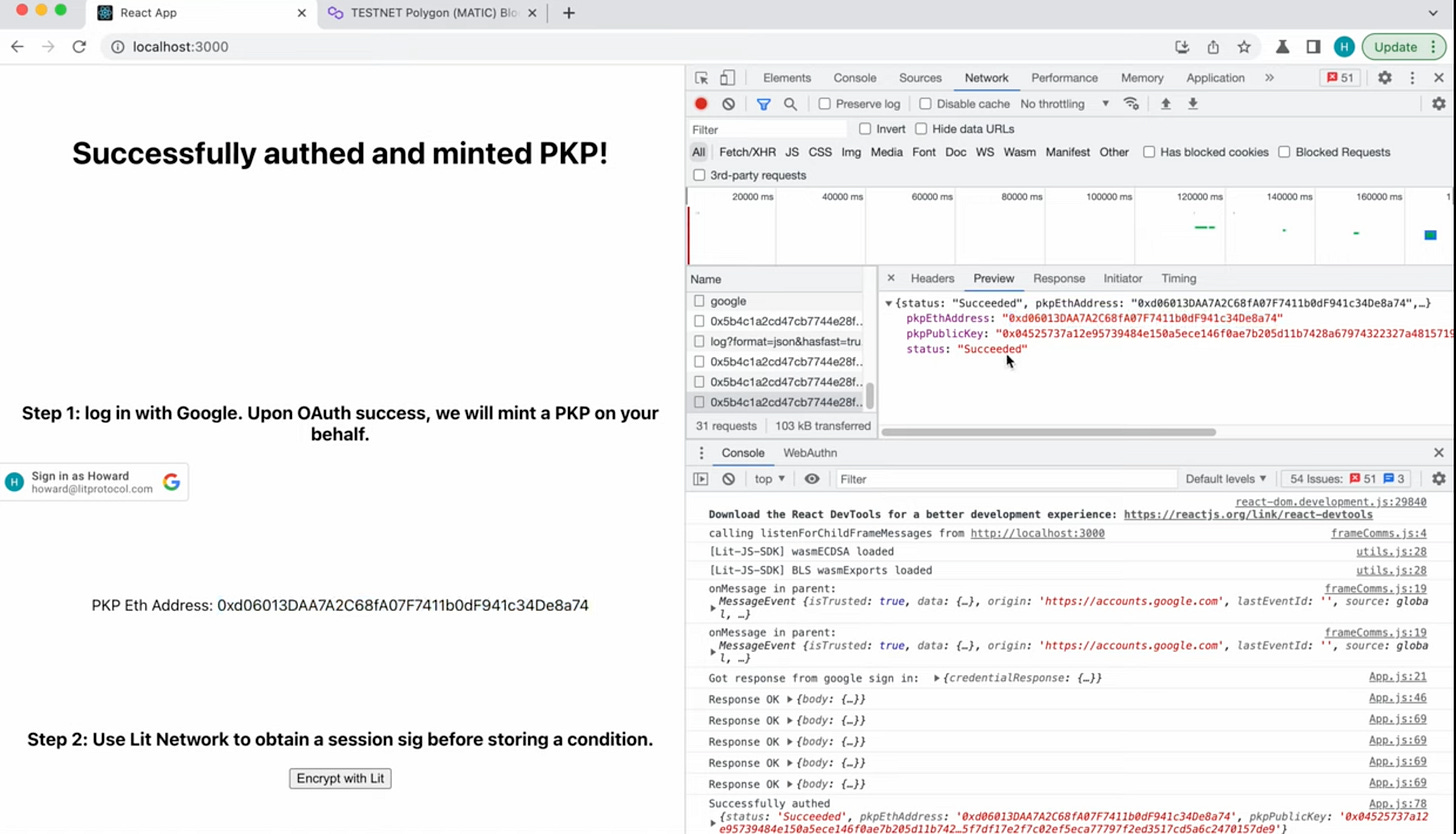This screenshot has height=834, width=1456.
Task: Check Blocked Requests checkbox
Action: (1284, 152)
